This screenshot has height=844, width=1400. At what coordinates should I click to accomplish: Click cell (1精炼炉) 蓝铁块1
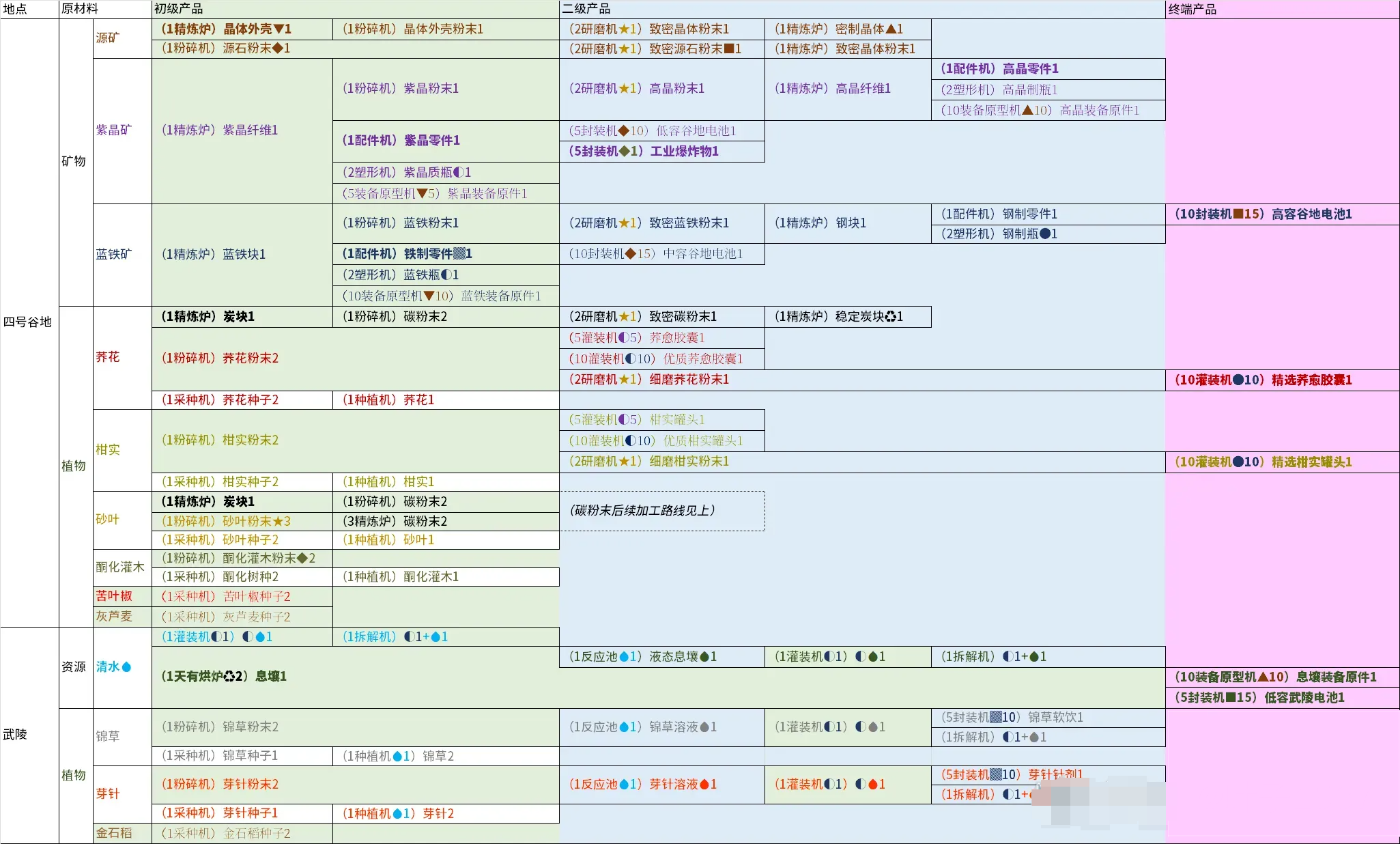(242, 255)
